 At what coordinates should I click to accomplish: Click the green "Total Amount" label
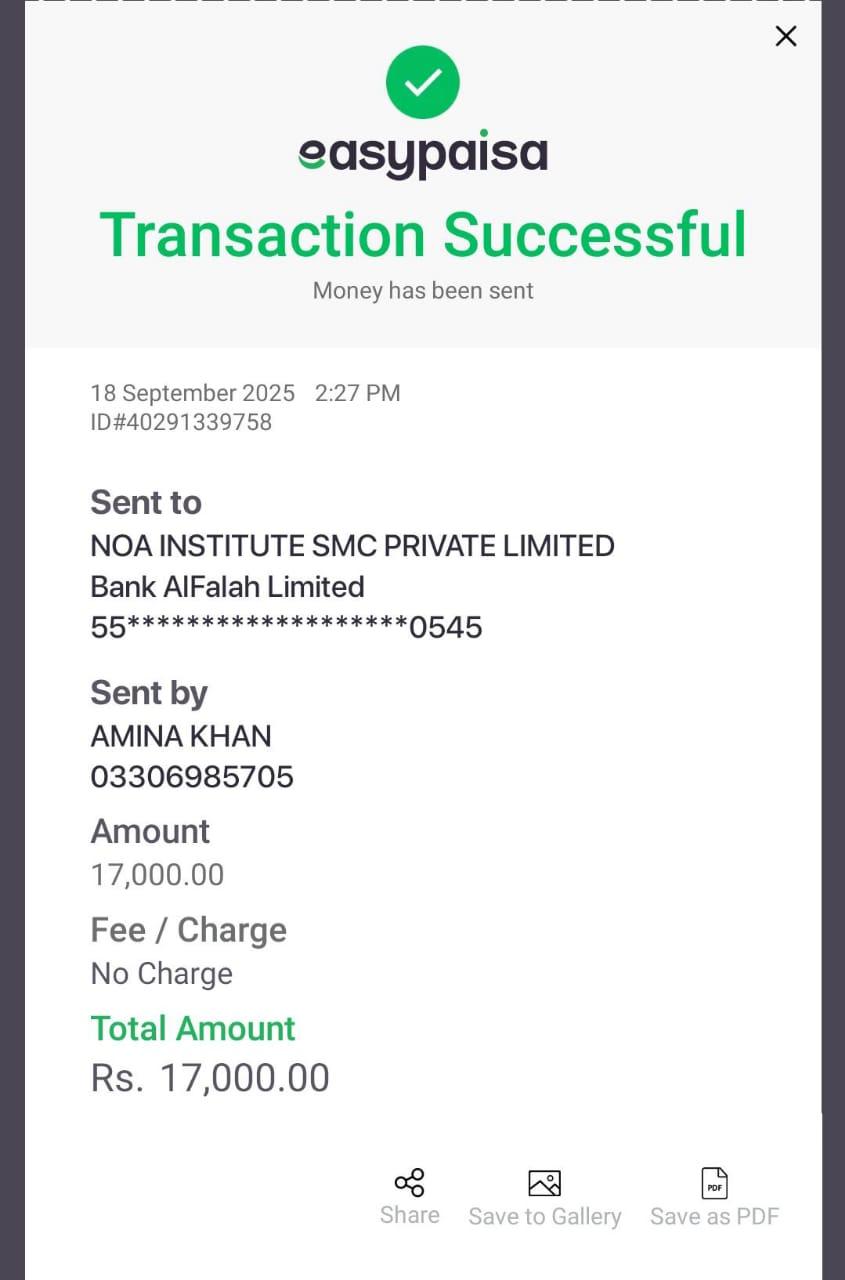click(193, 1028)
